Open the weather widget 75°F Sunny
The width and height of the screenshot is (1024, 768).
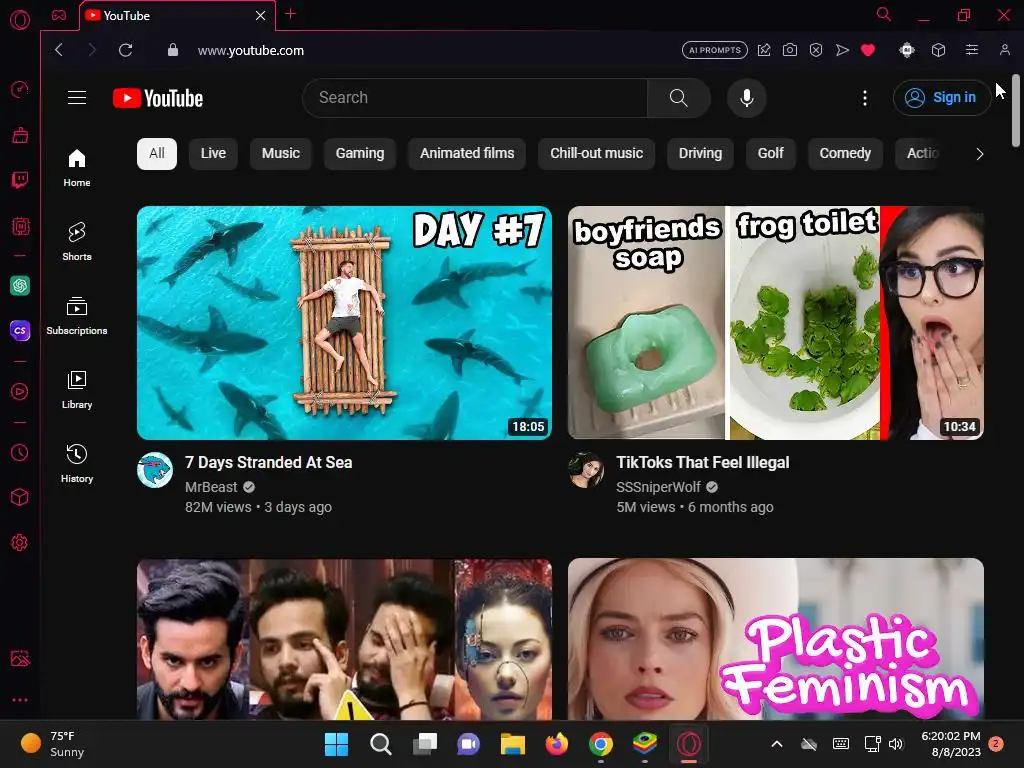[x=52, y=744]
